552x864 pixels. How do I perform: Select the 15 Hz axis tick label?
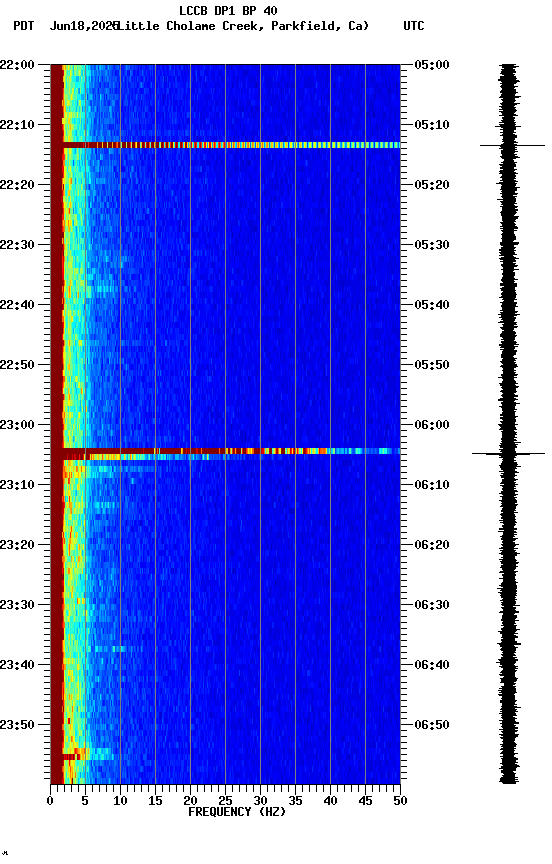[x=155, y=802]
